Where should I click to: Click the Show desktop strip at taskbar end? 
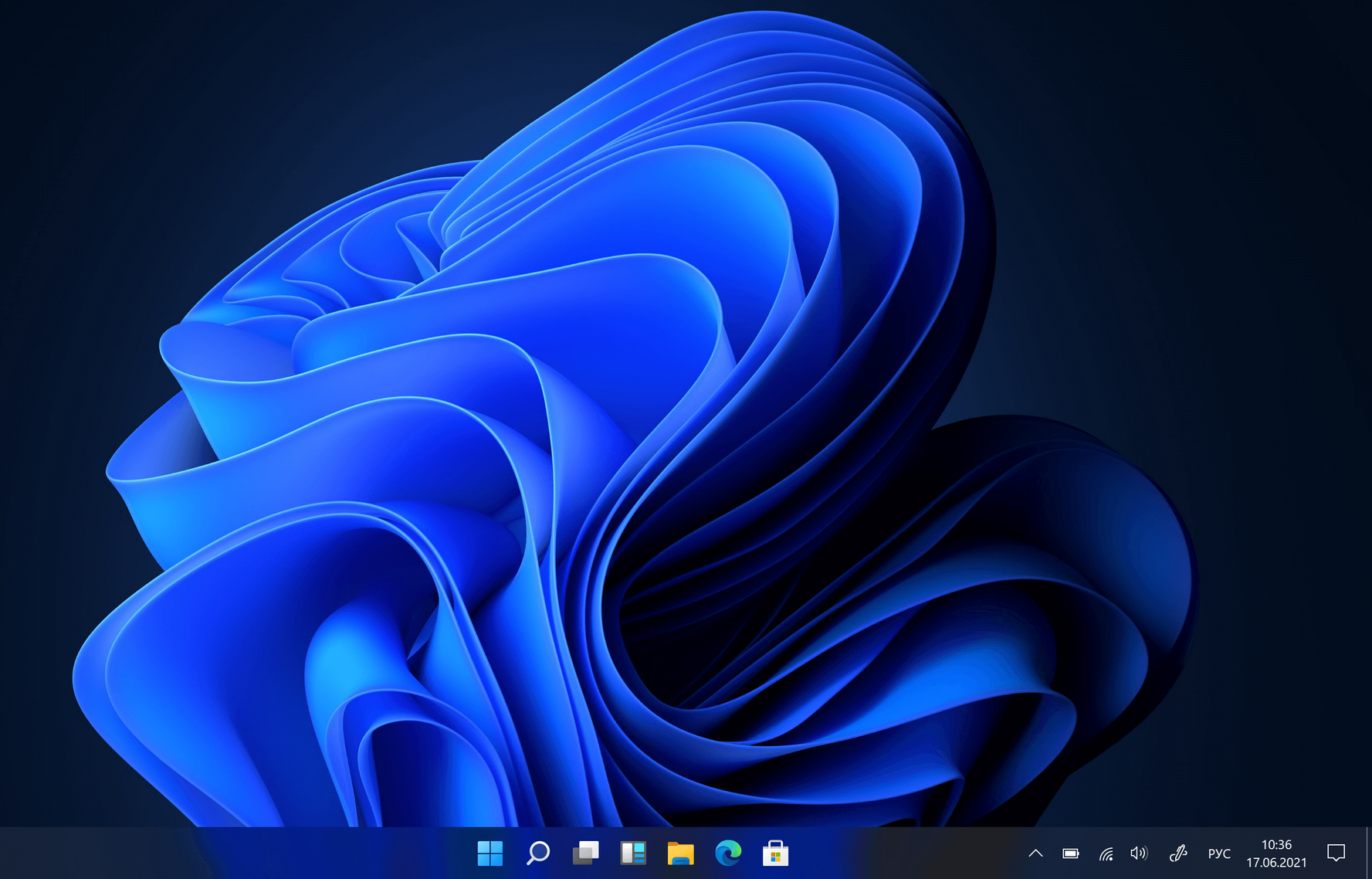(1368, 854)
